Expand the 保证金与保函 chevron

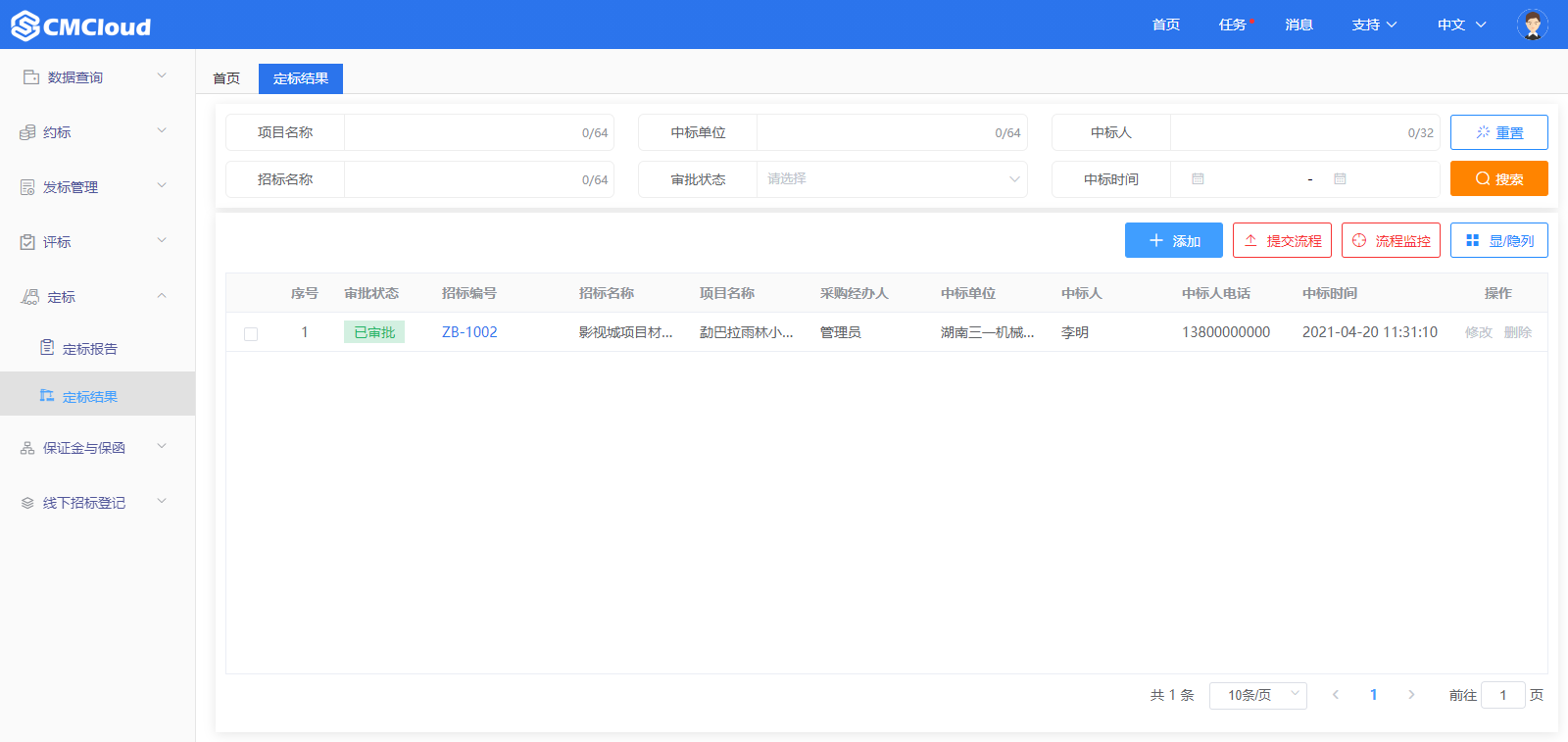click(x=162, y=446)
